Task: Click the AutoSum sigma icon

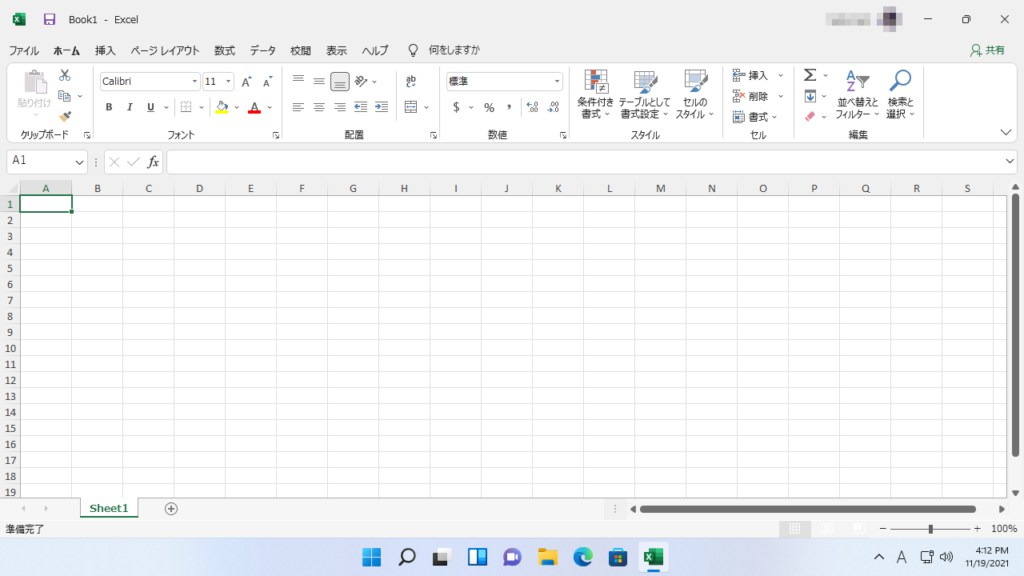Action: 810,76
